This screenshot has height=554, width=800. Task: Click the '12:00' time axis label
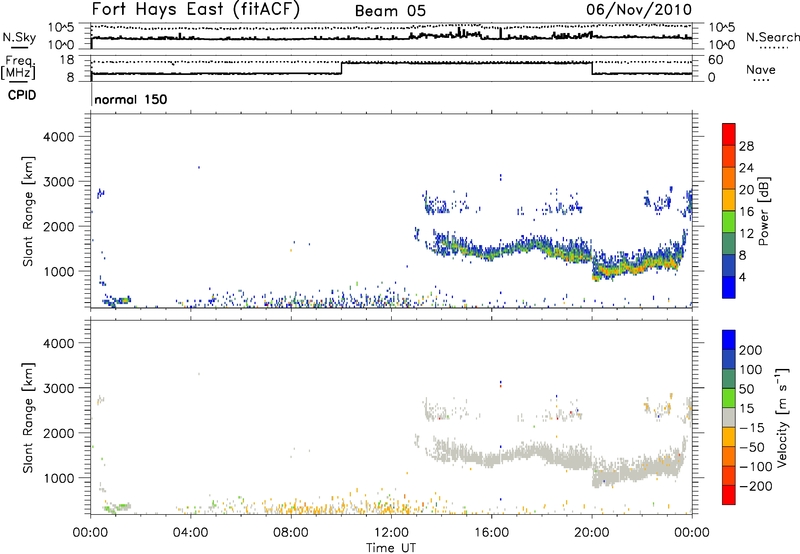[x=391, y=533]
